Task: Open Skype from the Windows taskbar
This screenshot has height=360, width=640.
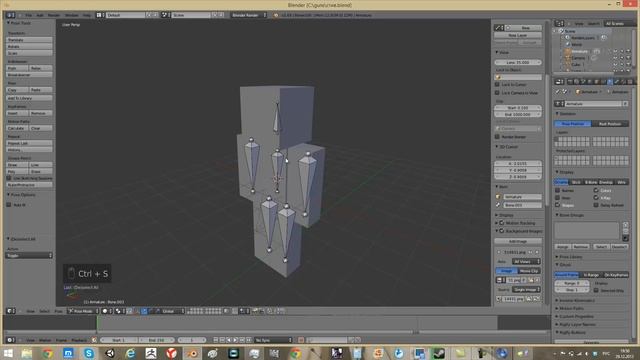Action: (89, 353)
